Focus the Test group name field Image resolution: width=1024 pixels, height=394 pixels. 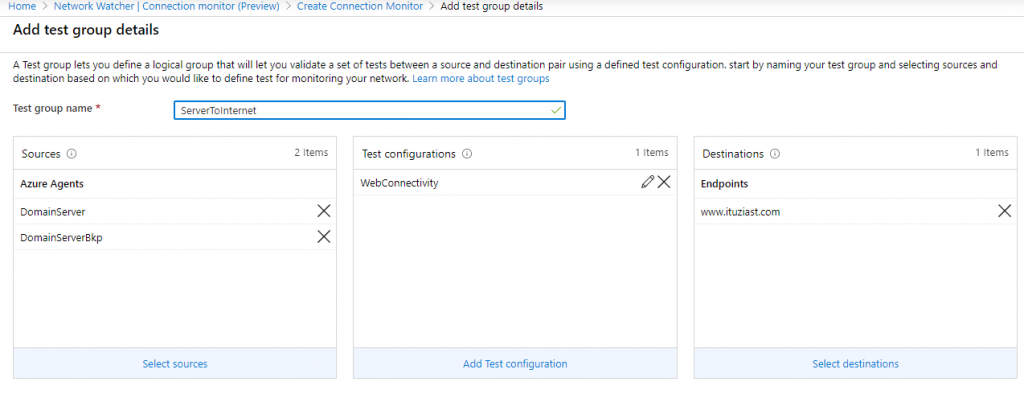[369, 110]
